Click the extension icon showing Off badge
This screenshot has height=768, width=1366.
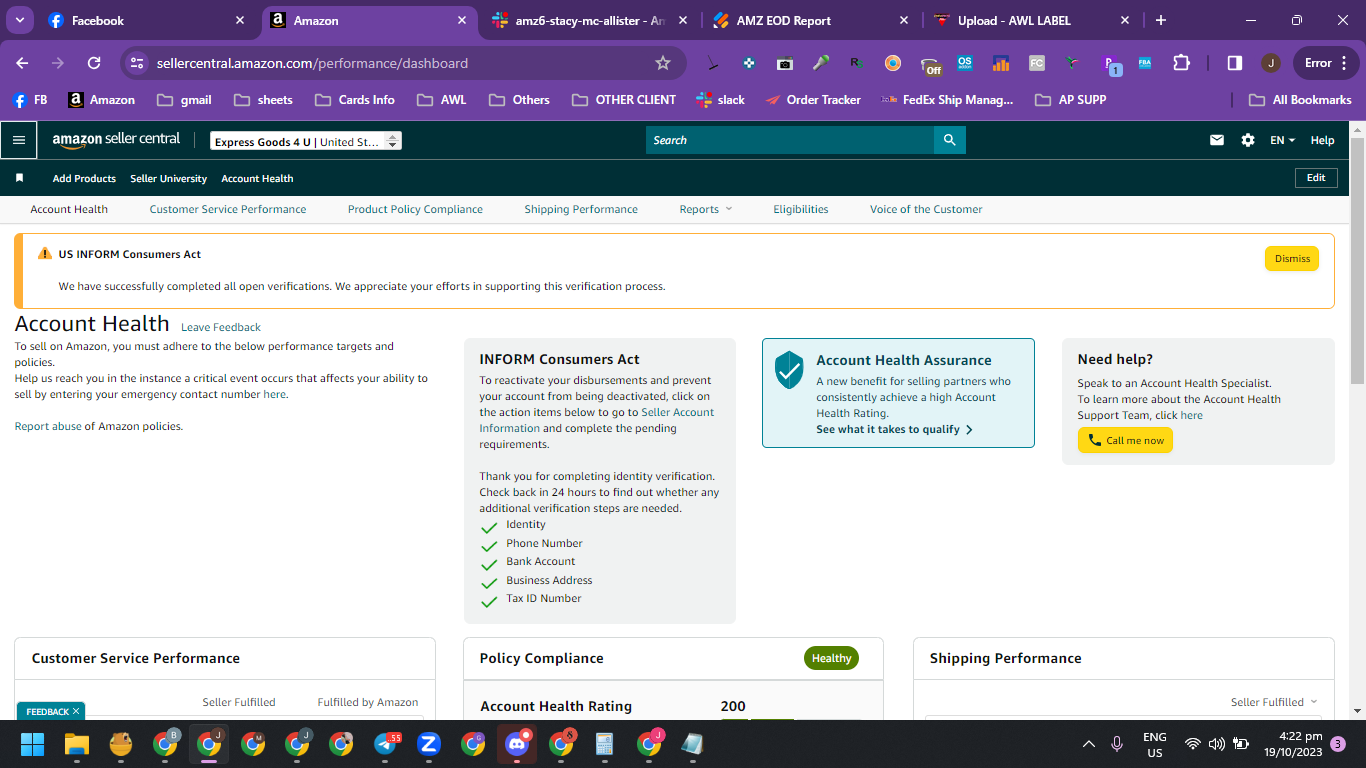930,65
